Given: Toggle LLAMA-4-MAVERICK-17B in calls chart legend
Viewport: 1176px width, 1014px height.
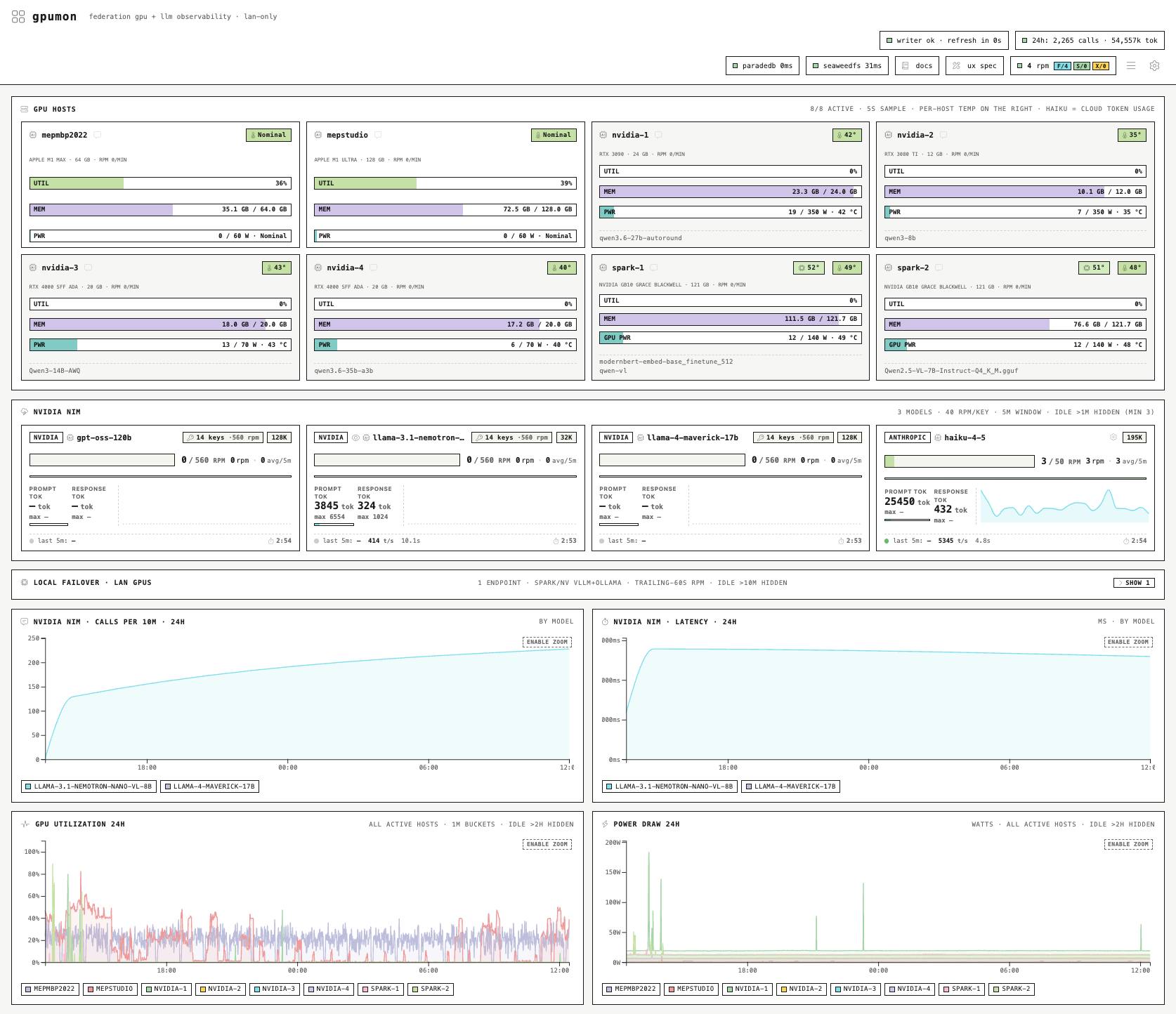Looking at the screenshot, I should pos(210,786).
